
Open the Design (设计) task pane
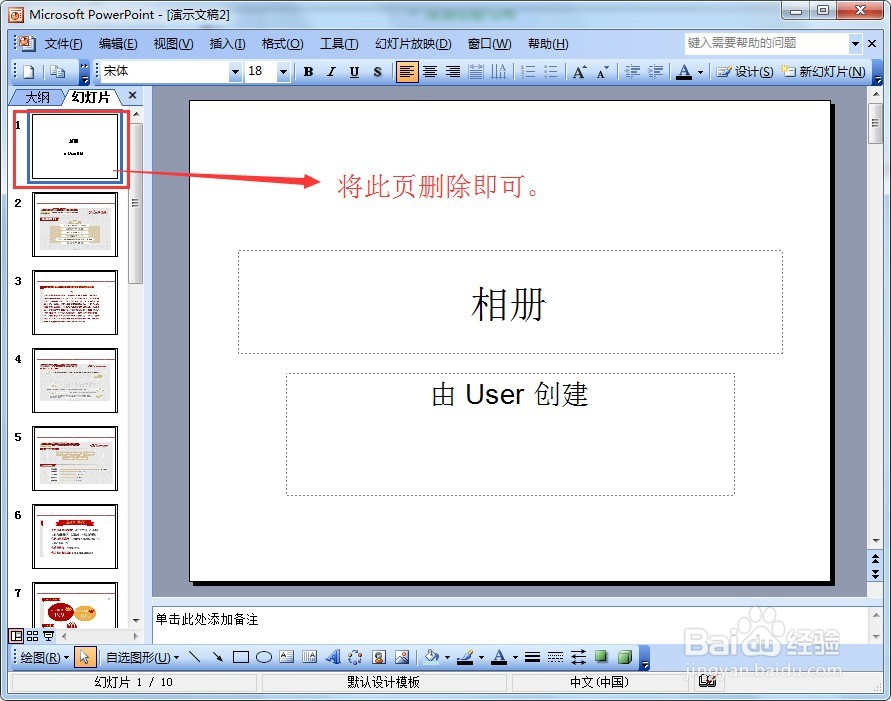[x=744, y=72]
